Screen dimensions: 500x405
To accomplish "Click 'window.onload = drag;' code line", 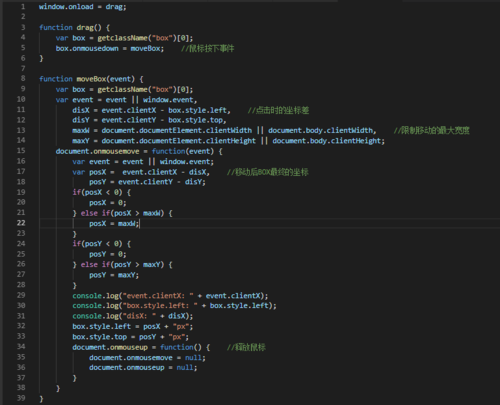I will tap(83, 7).
